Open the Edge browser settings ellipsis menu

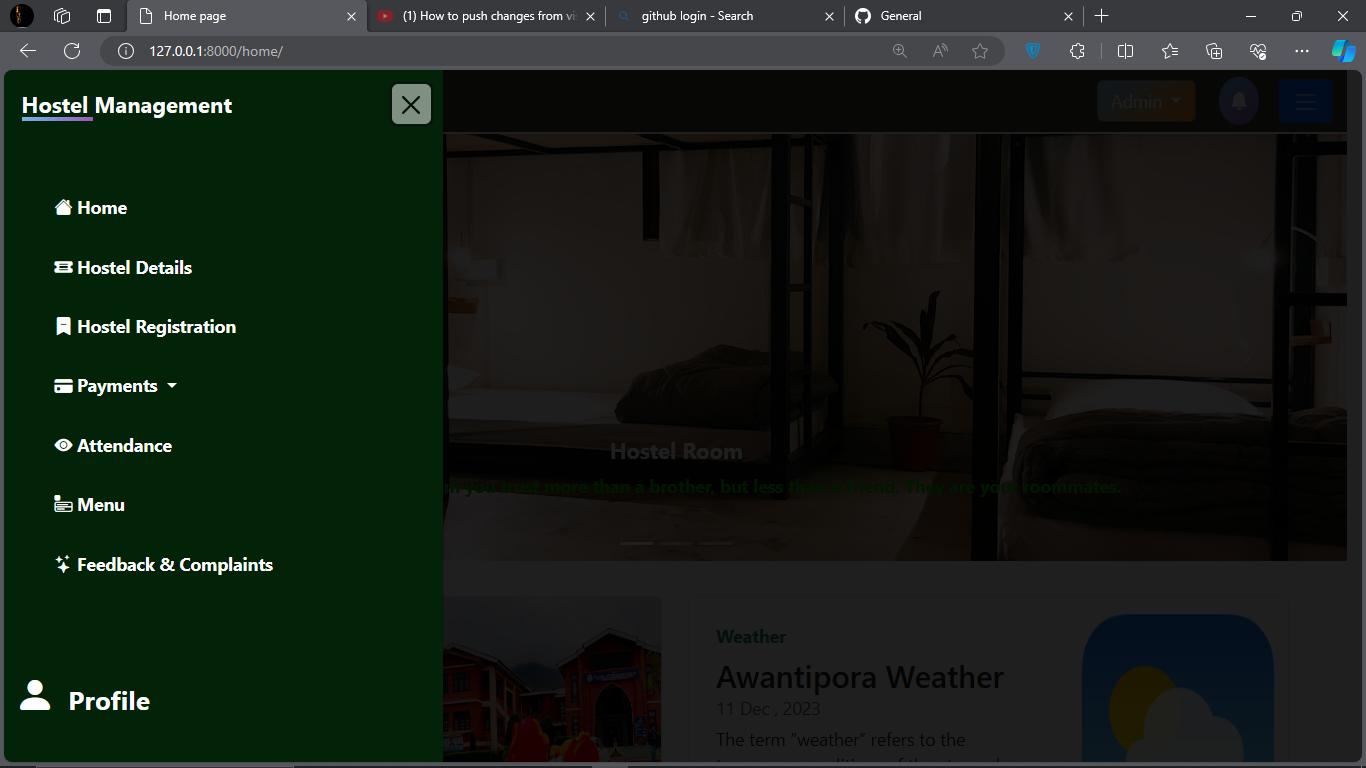[1301, 50]
